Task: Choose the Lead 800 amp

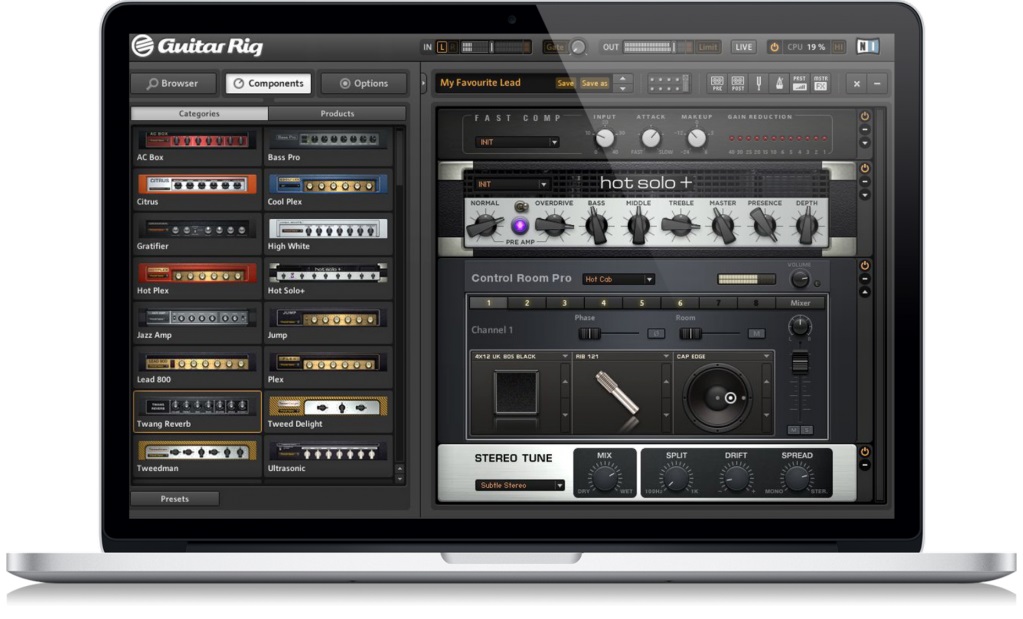Action: coord(197,368)
